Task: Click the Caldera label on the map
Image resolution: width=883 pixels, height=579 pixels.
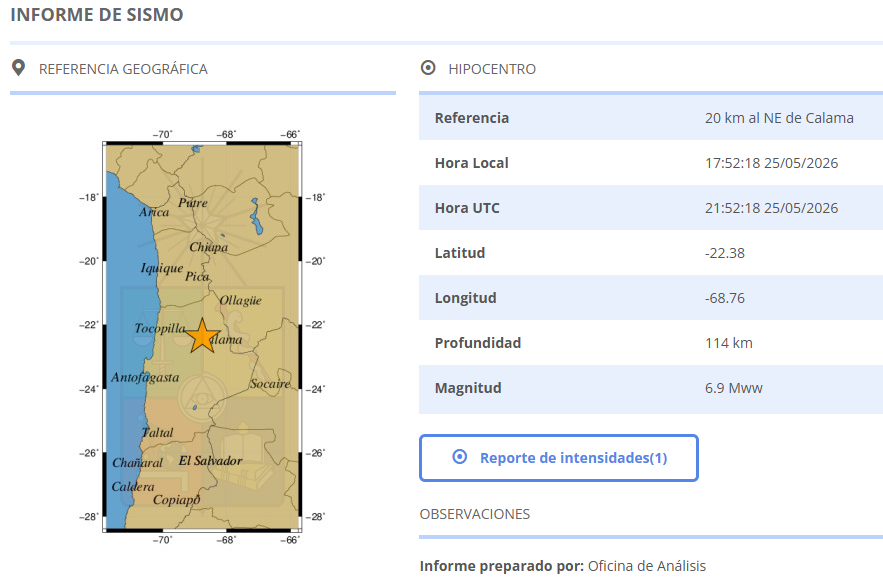Action: click(132, 487)
